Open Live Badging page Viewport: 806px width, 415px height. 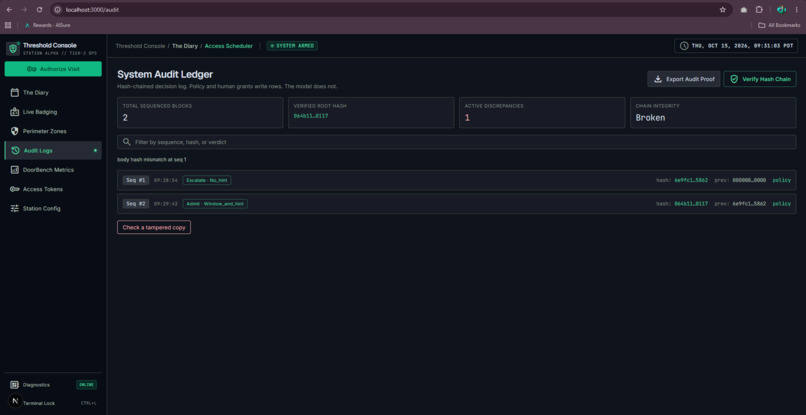[x=53, y=112]
